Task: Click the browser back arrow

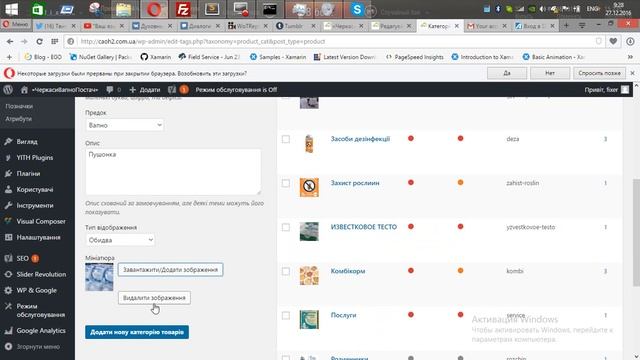Action: point(10,41)
